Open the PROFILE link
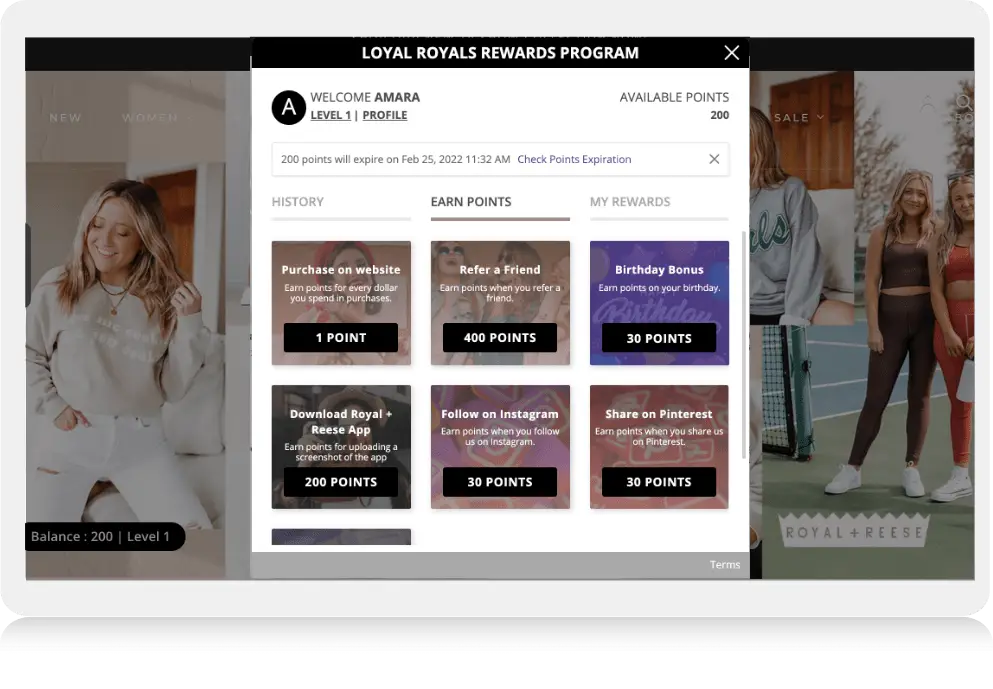This screenshot has height=689, width=993. tap(385, 115)
